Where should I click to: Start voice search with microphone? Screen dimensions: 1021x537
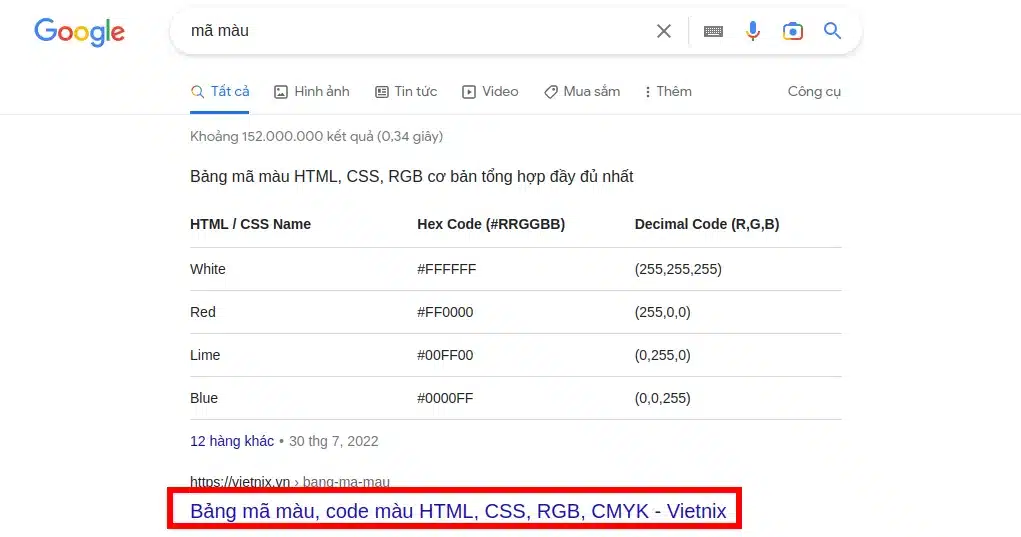753,31
